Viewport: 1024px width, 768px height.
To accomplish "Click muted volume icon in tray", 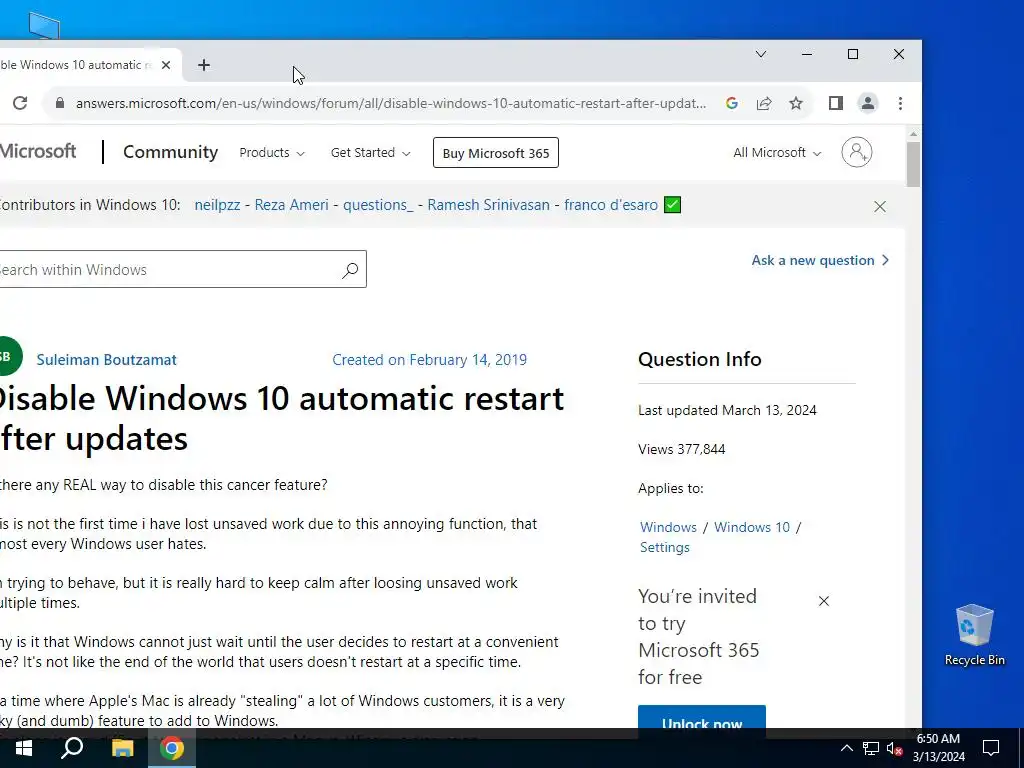I will [894, 749].
